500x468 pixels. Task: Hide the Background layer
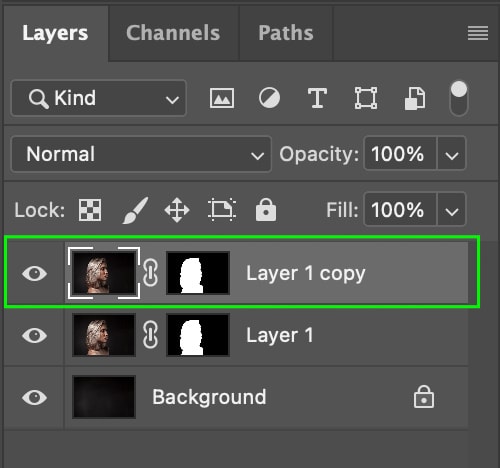pyautogui.click(x=34, y=397)
